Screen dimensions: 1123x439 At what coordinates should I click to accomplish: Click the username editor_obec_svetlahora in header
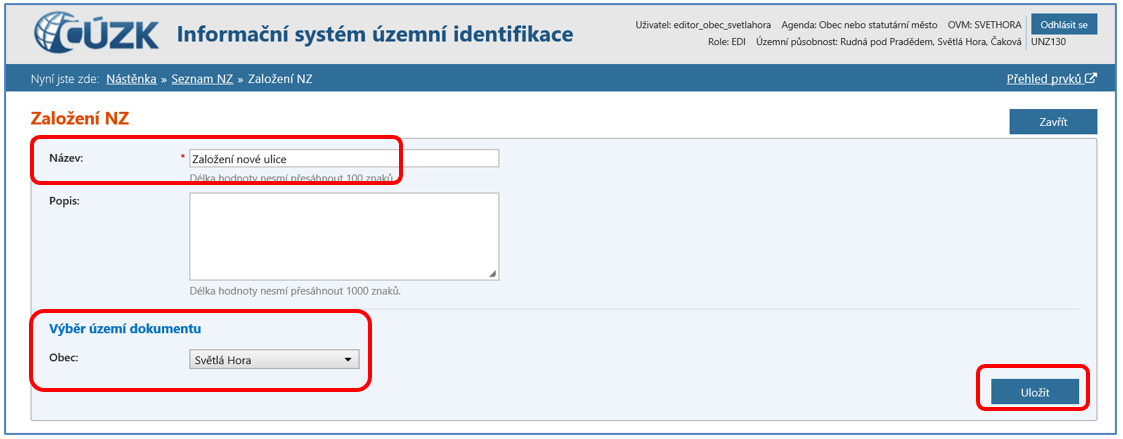pyautogui.click(x=722, y=24)
